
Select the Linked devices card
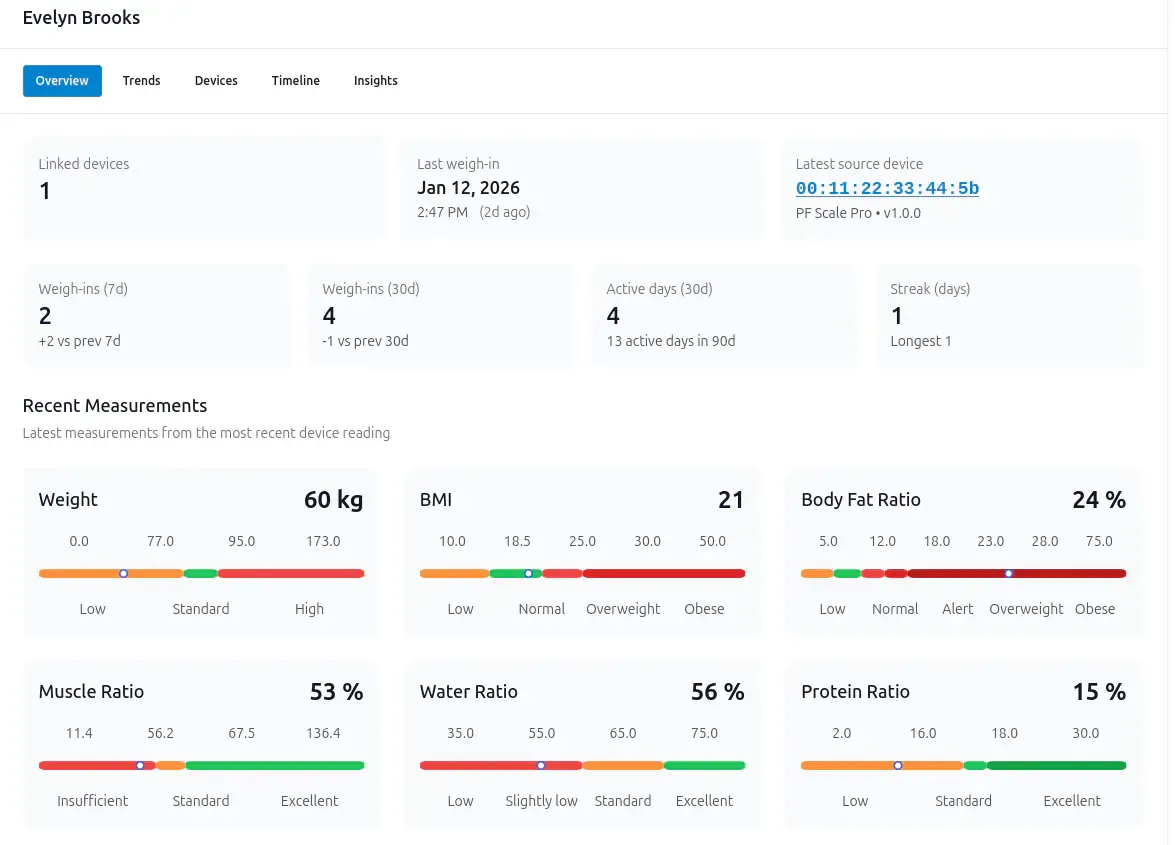(x=203, y=188)
